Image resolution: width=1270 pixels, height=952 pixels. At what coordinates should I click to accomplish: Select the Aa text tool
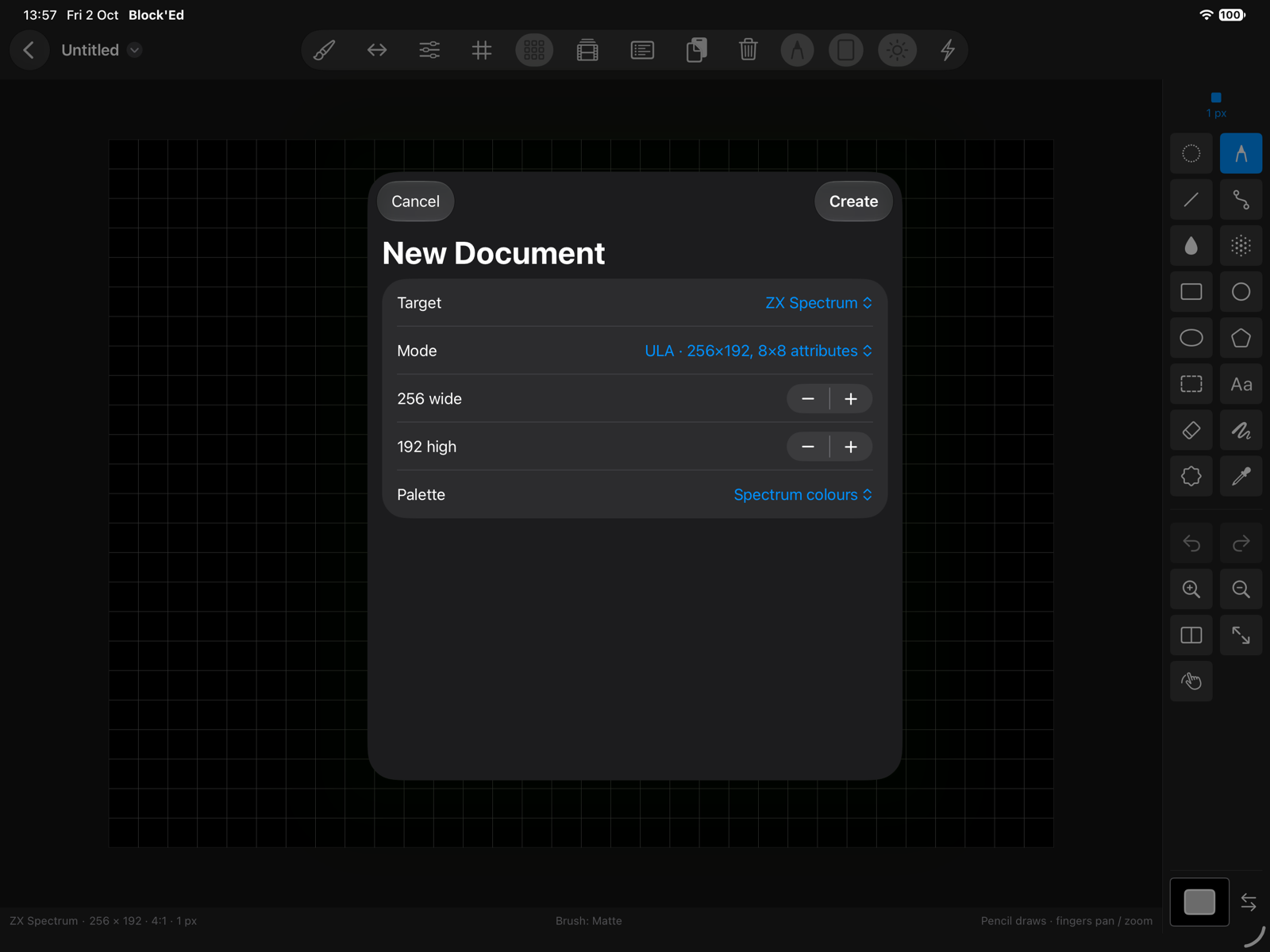1241,384
